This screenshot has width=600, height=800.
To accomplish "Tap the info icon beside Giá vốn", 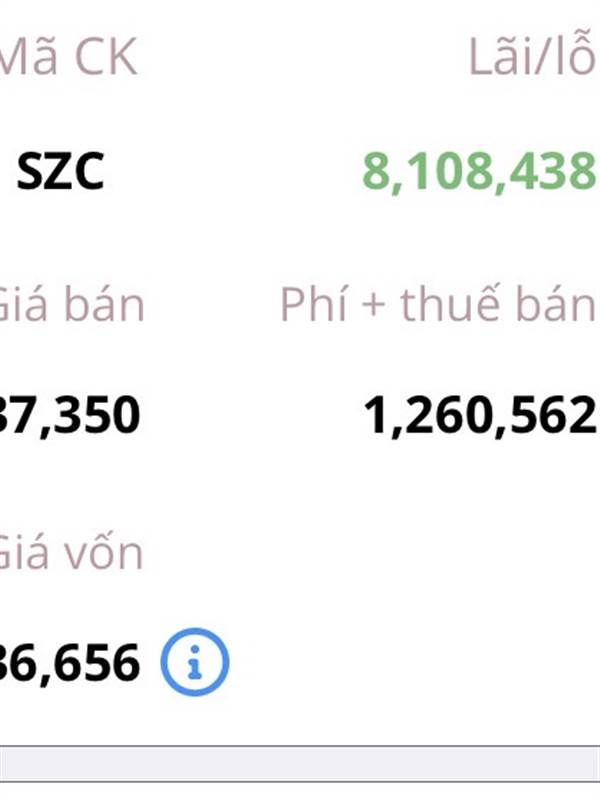I will (194, 661).
